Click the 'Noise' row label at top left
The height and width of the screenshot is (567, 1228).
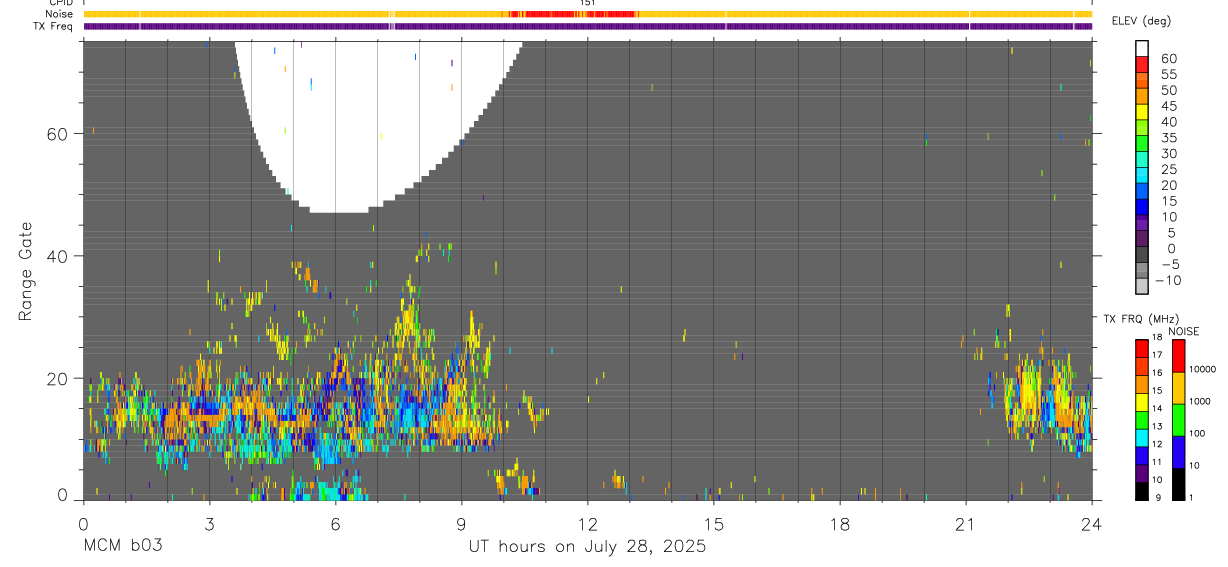click(61, 14)
